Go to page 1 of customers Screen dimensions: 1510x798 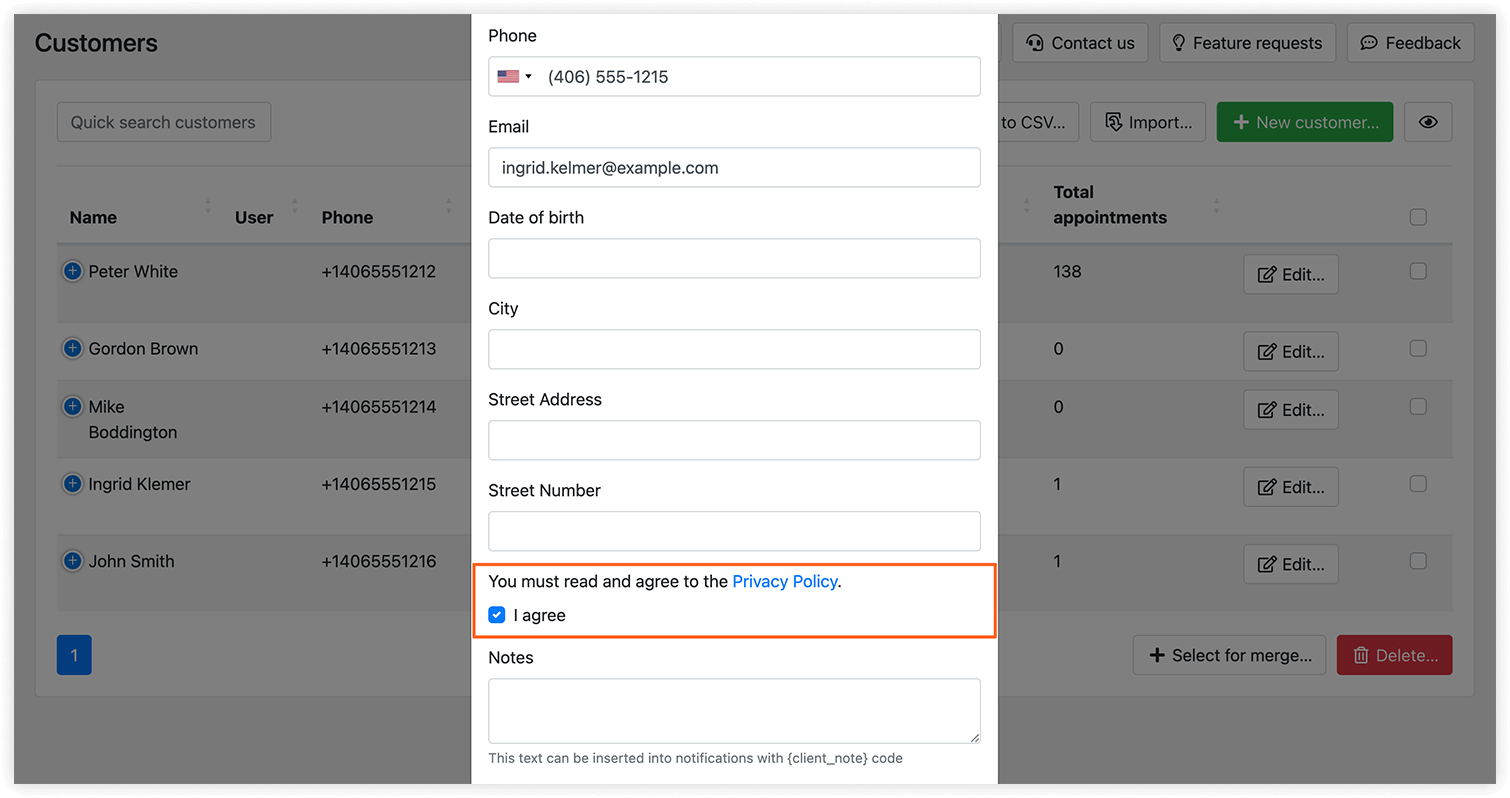point(74,655)
